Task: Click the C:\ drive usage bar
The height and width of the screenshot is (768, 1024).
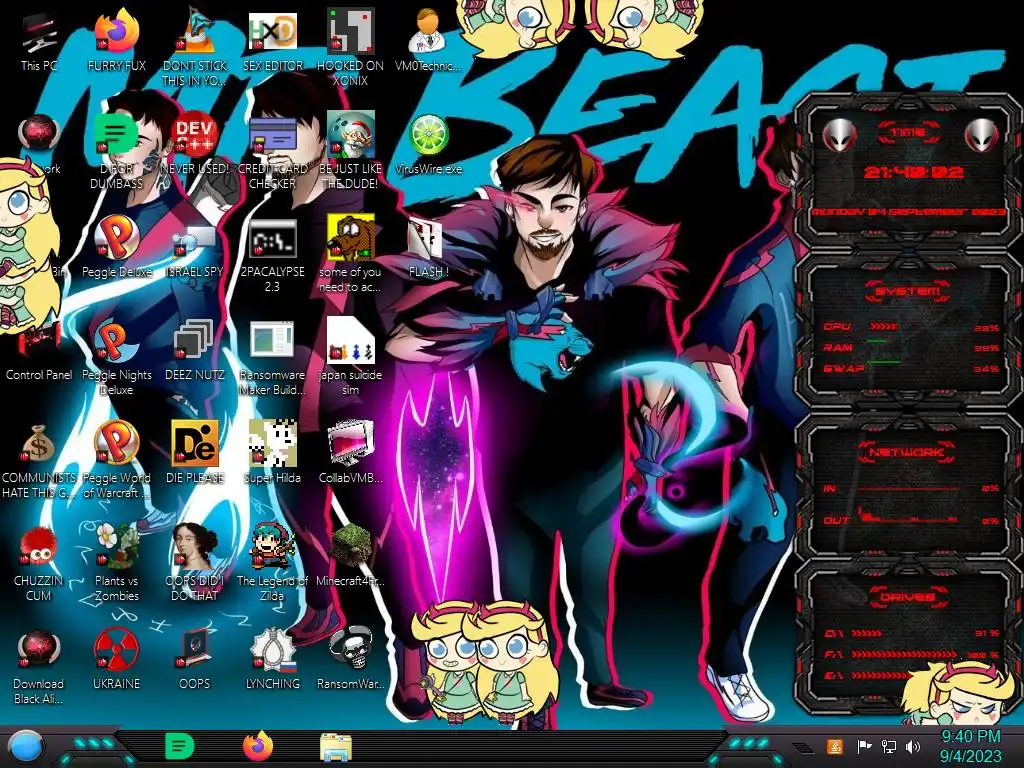Action: coord(867,633)
